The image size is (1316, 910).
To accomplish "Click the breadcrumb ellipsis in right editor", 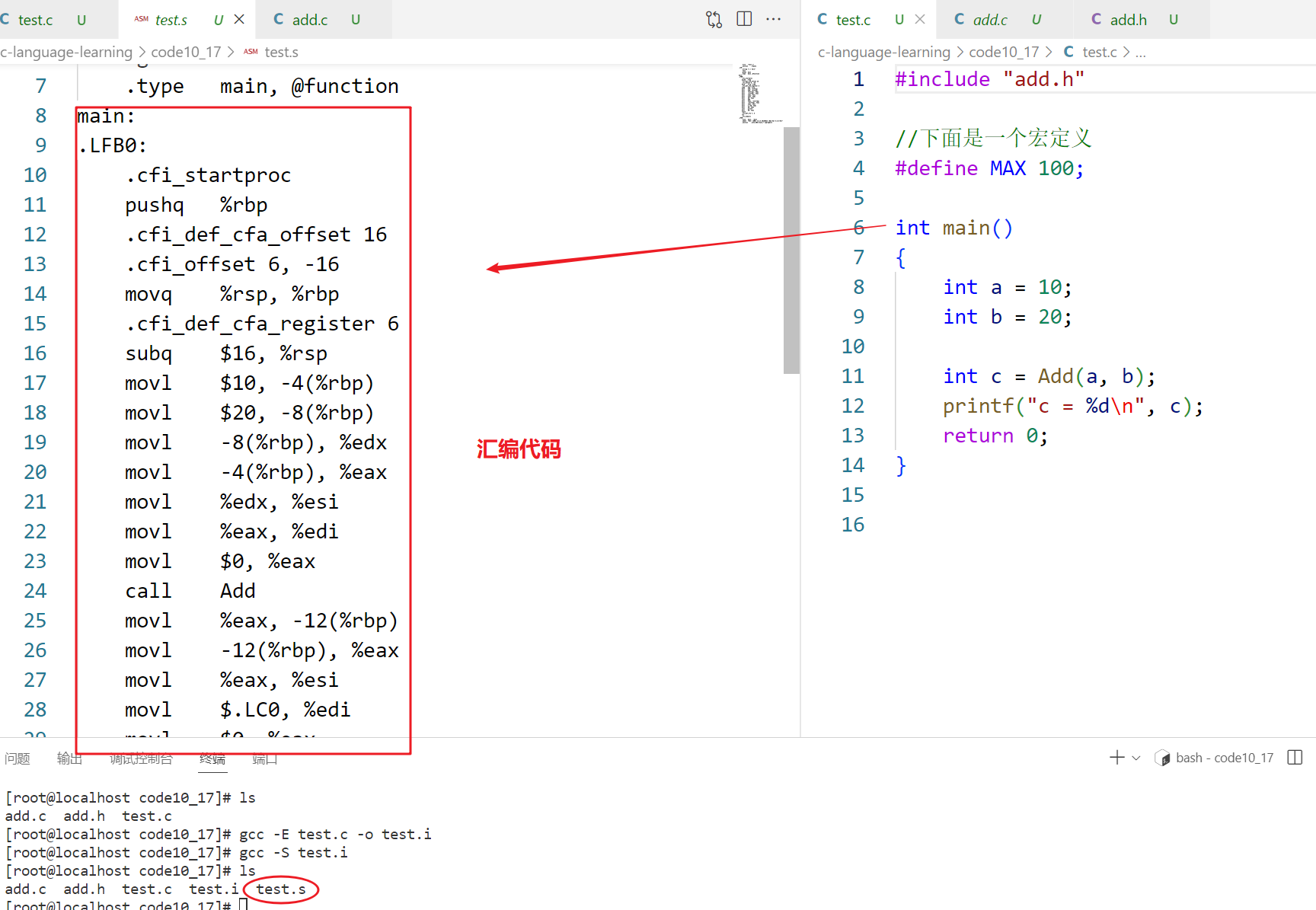I will (1140, 52).
